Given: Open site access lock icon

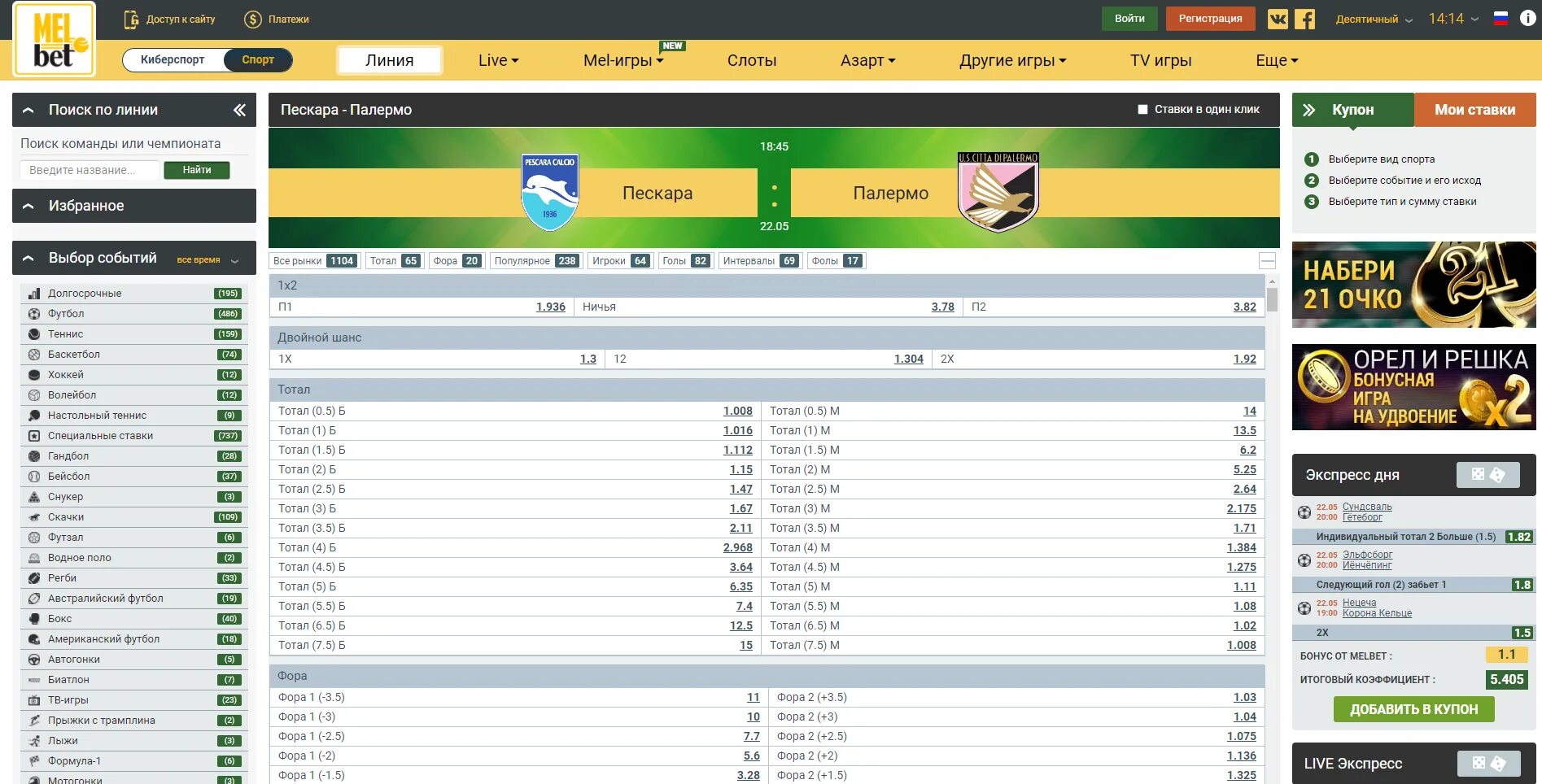Looking at the screenshot, I should (x=131, y=19).
